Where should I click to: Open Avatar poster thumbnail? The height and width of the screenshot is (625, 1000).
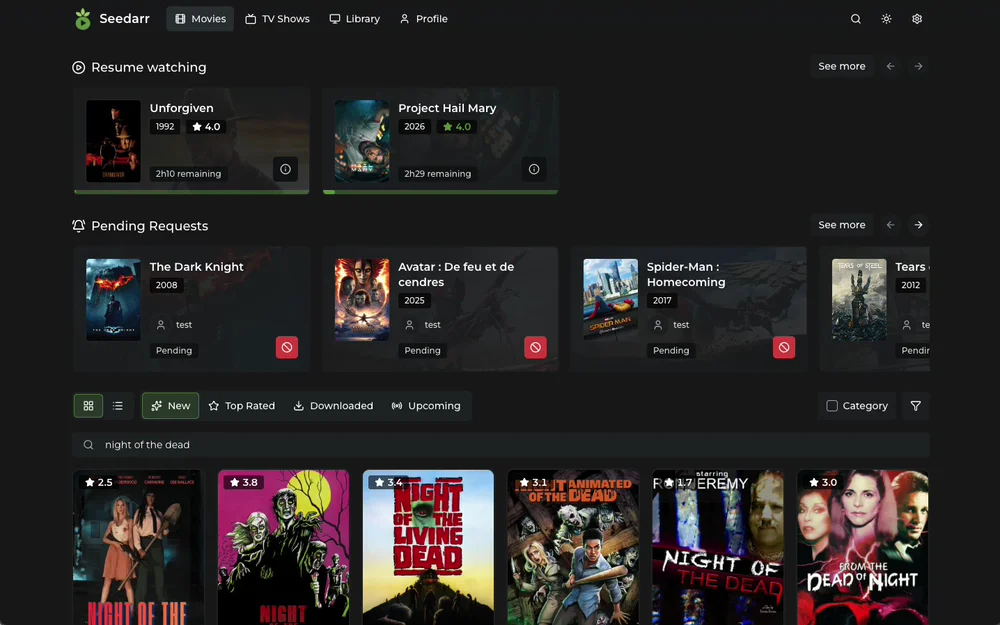(x=362, y=300)
